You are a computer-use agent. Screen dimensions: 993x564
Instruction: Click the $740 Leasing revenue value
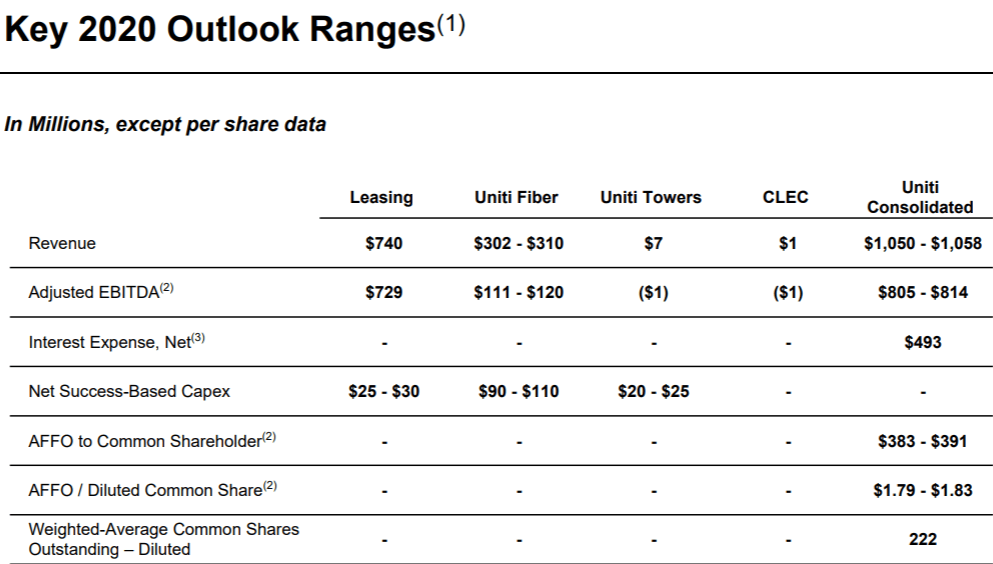click(384, 243)
